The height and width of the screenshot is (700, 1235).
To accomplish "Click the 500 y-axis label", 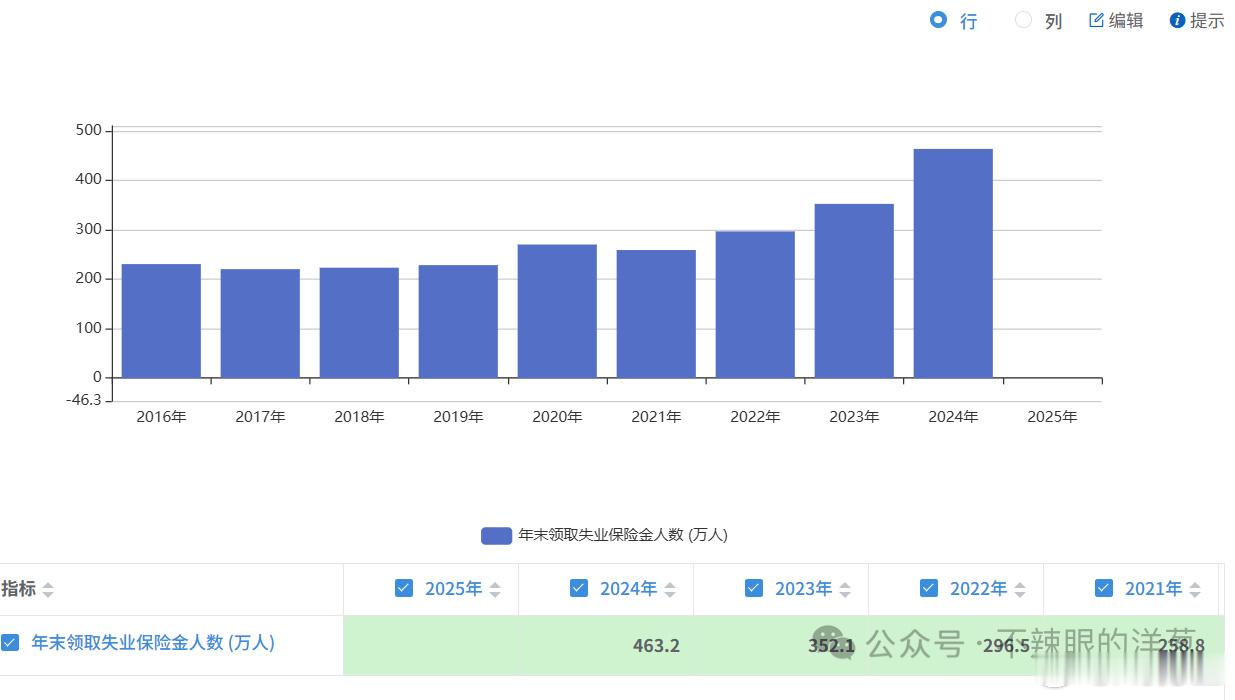I will coord(88,130).
